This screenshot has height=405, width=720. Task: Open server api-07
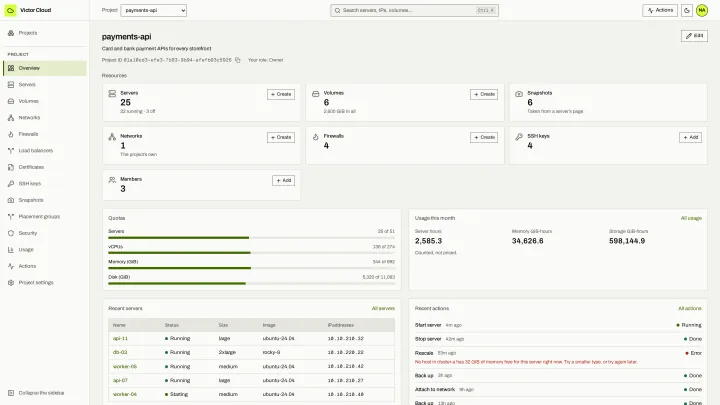click(x=120, y=381)
